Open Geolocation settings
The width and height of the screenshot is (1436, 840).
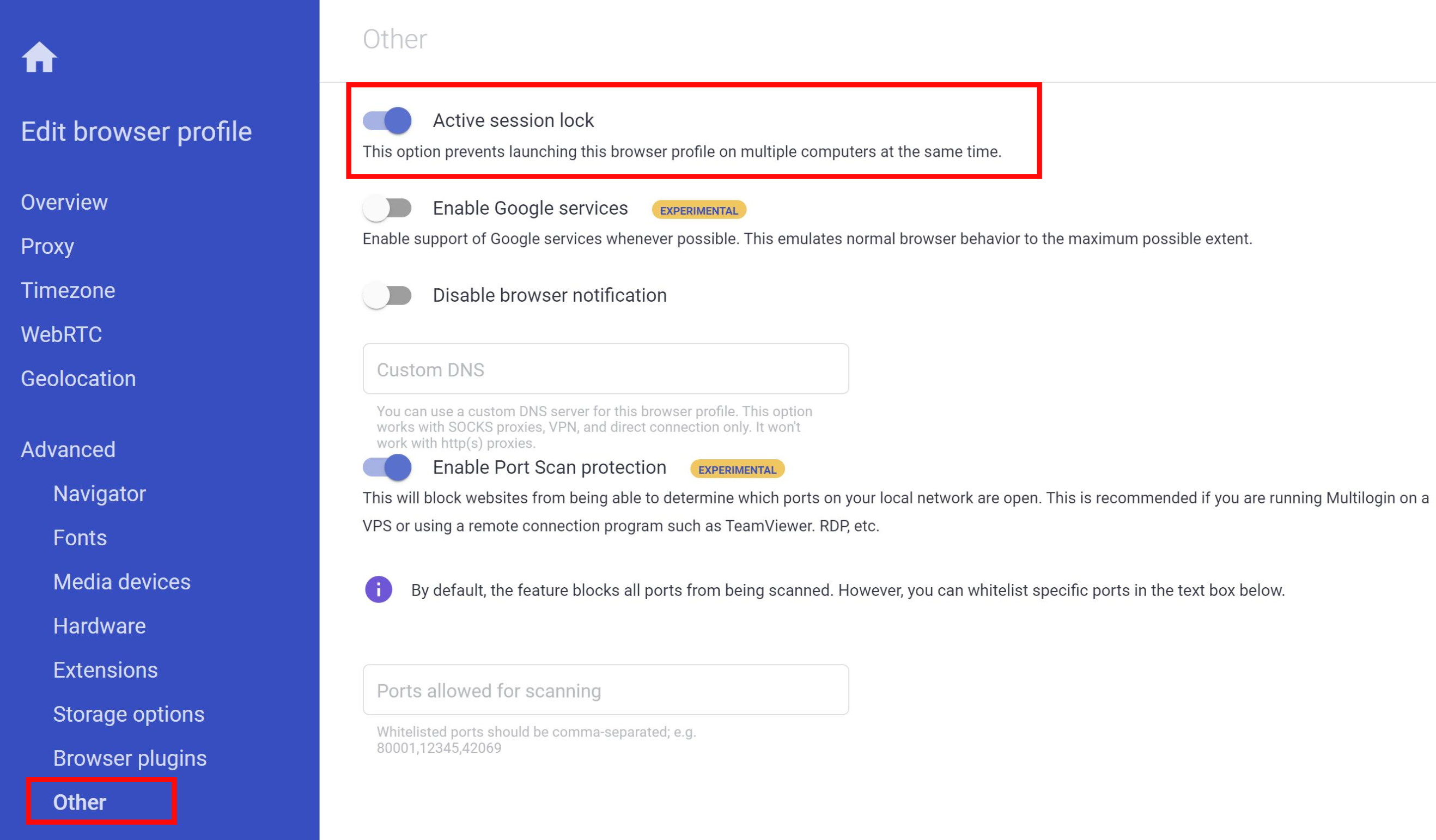[78, 379]
